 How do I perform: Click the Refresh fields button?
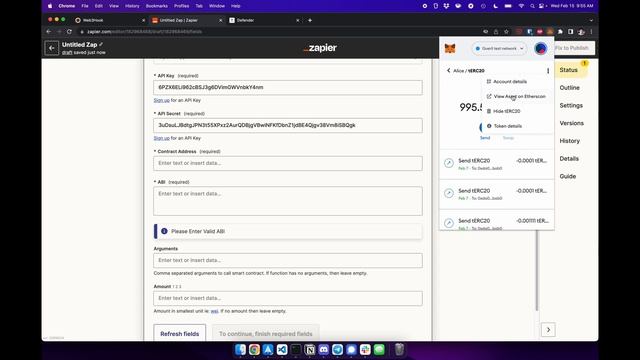point(180,333)
